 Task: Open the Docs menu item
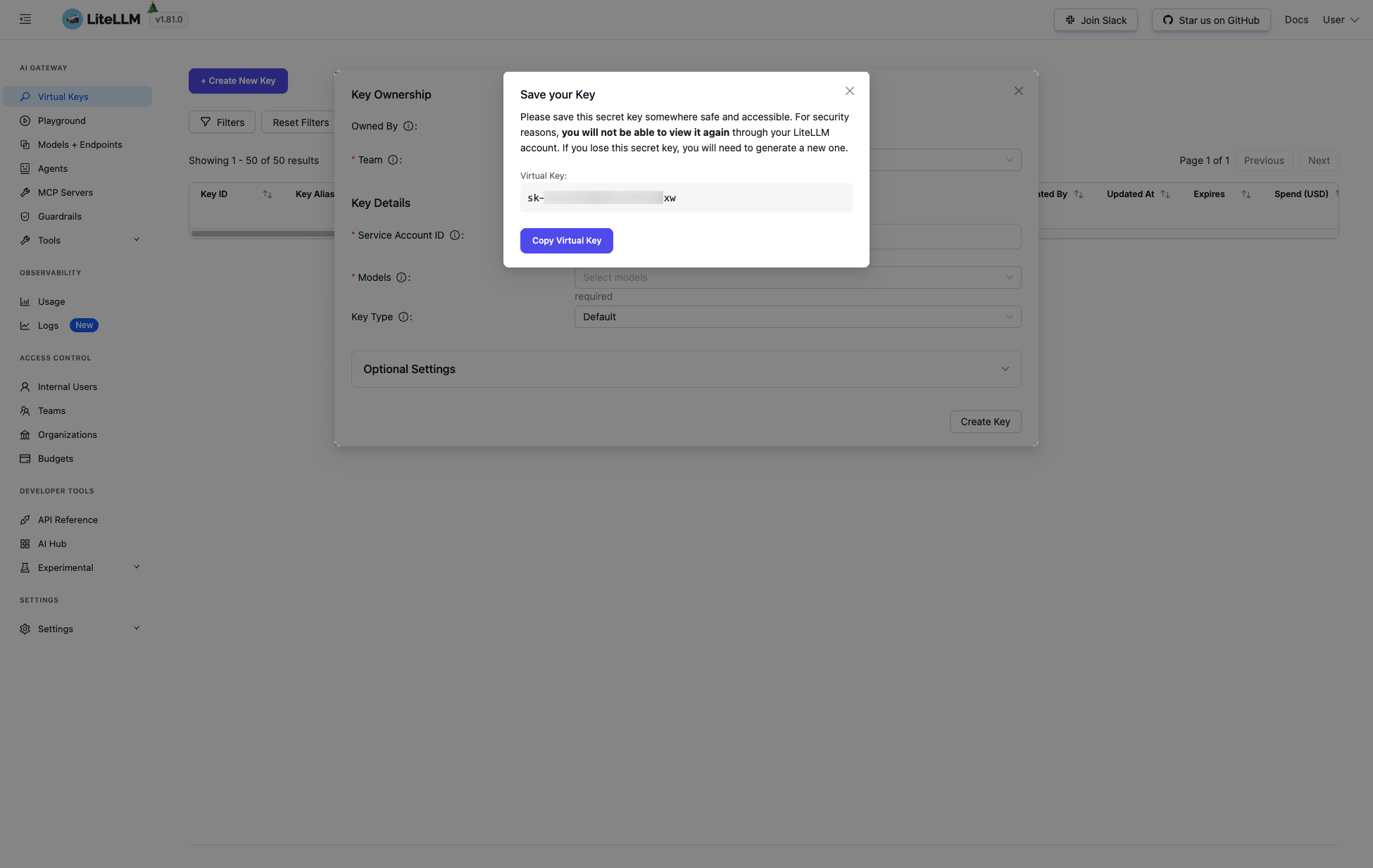(1296, 20)
